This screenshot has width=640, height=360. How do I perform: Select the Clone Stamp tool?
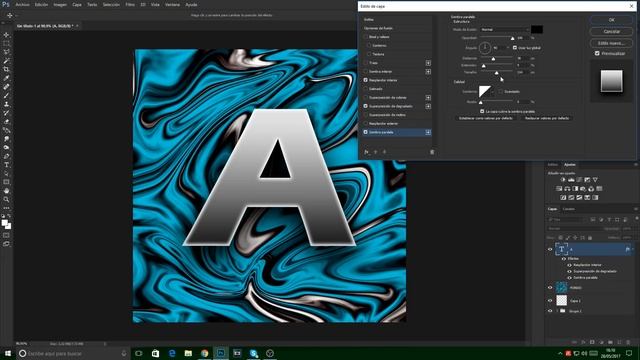tap(7, 104)
